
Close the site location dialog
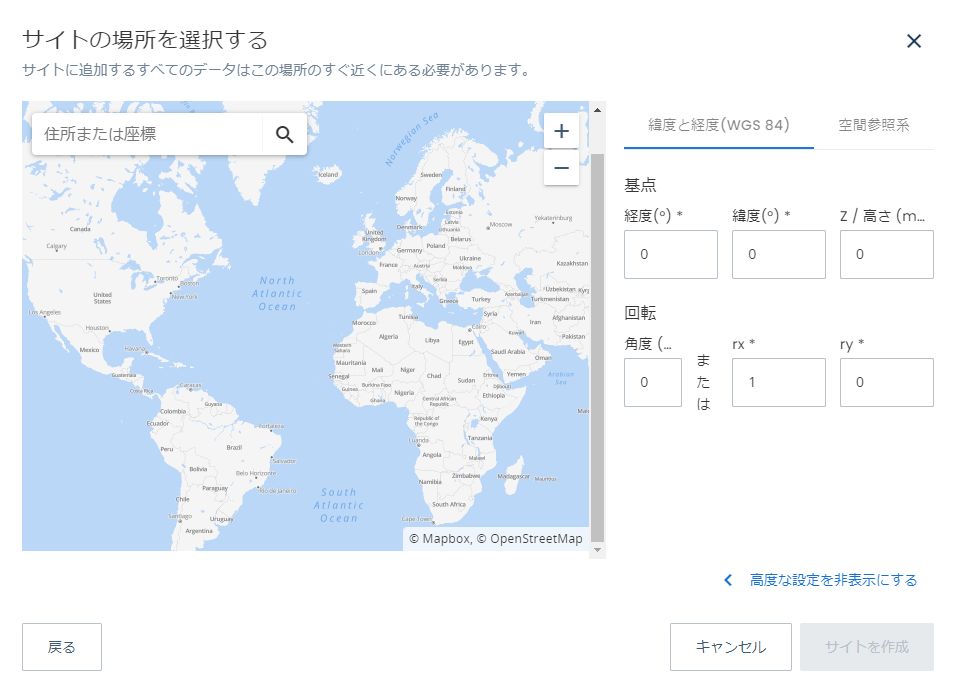point(914,41)
